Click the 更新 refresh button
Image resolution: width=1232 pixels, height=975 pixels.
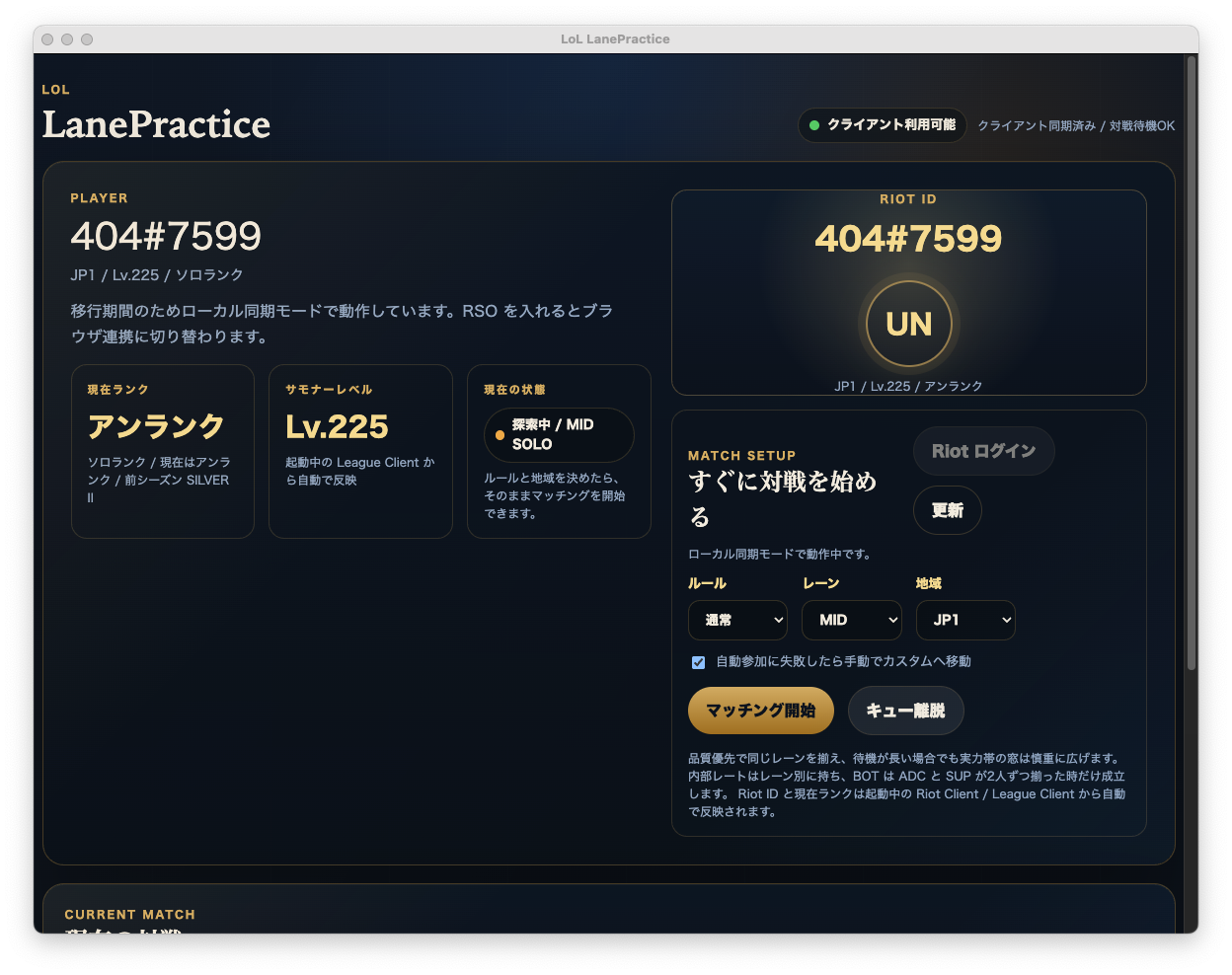click(947, 510)
